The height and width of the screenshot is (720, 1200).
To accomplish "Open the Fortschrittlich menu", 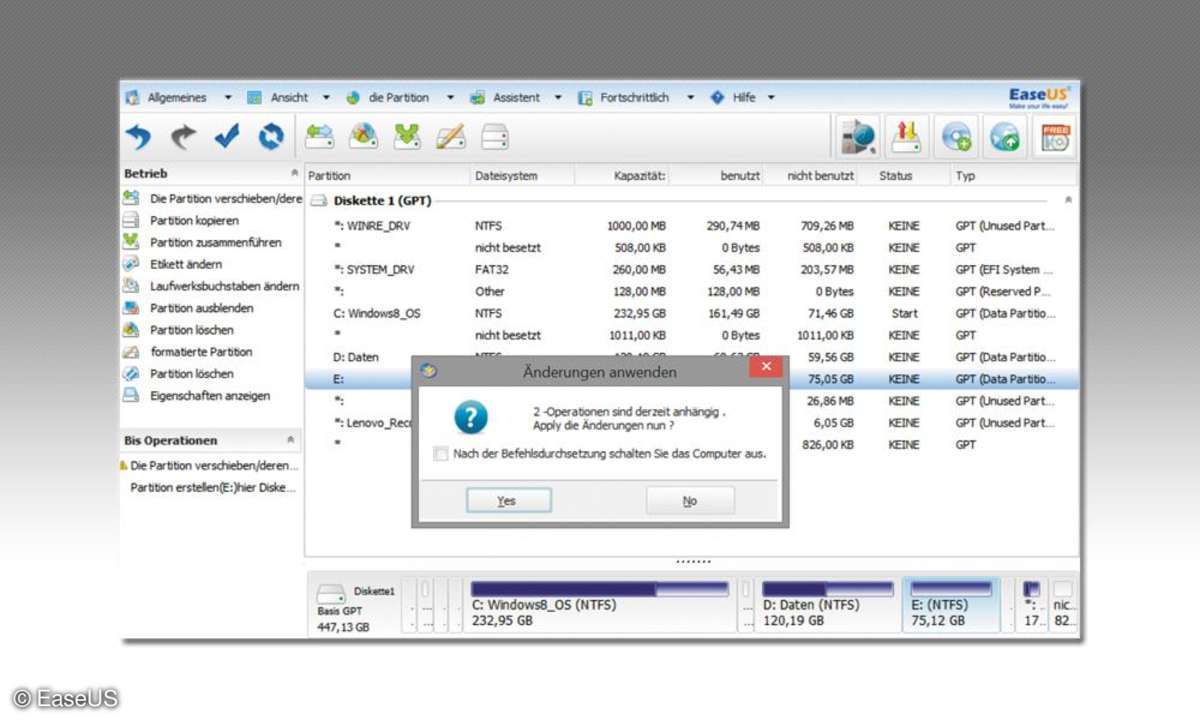I will point(634,98).
